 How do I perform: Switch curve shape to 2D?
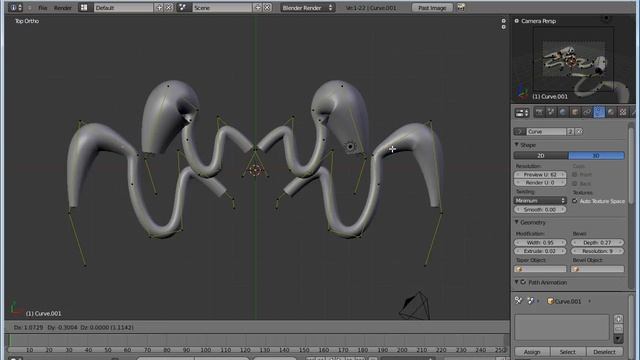541,156
